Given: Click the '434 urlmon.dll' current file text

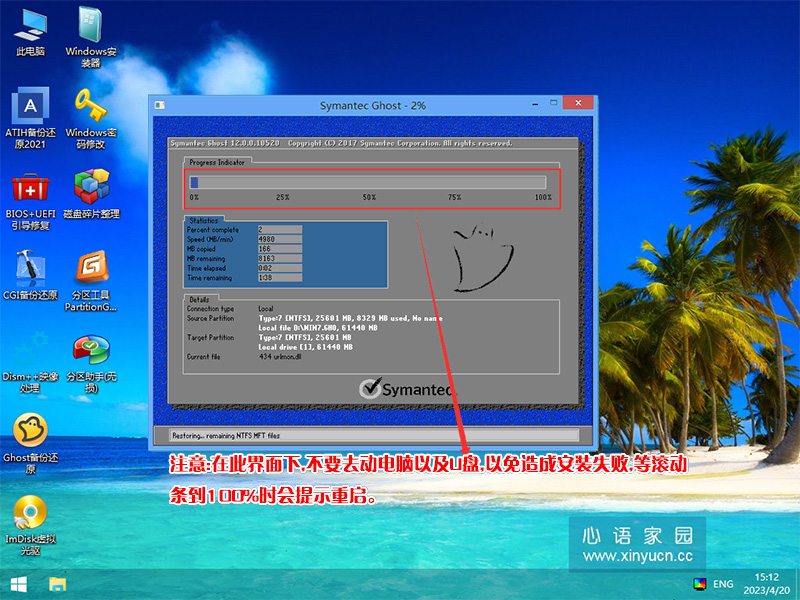Looking at the screenshot, I should [280, 357].
